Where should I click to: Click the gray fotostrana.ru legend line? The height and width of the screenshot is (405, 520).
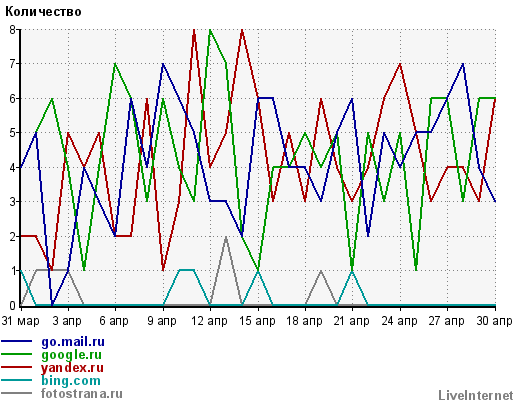coord(17,393)
